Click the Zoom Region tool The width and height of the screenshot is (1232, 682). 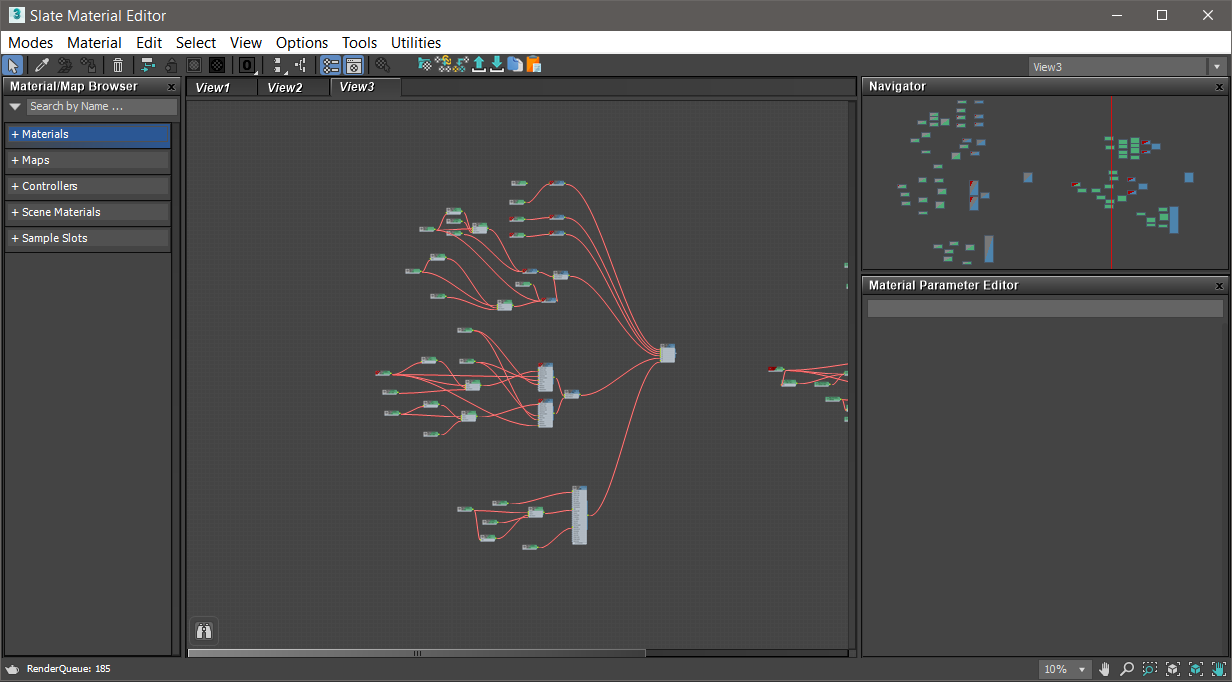coord(1150,669)
